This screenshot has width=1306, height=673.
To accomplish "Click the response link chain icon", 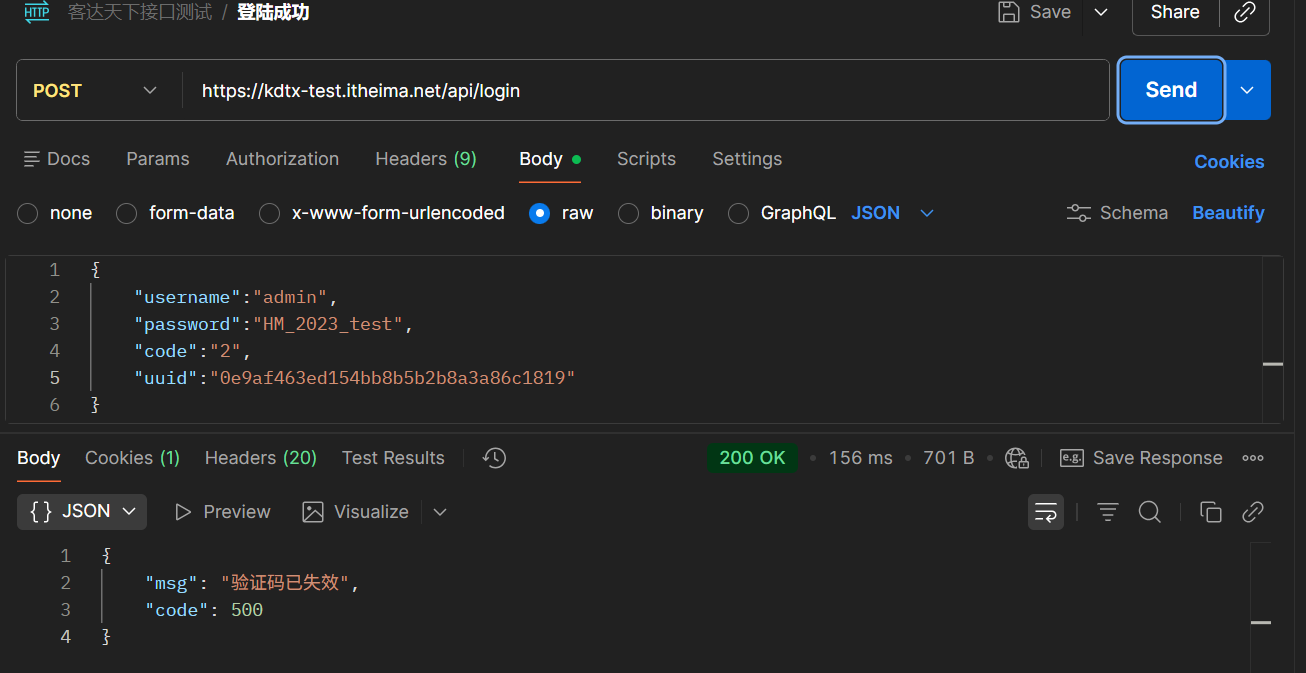I will tap(1253, 512).
